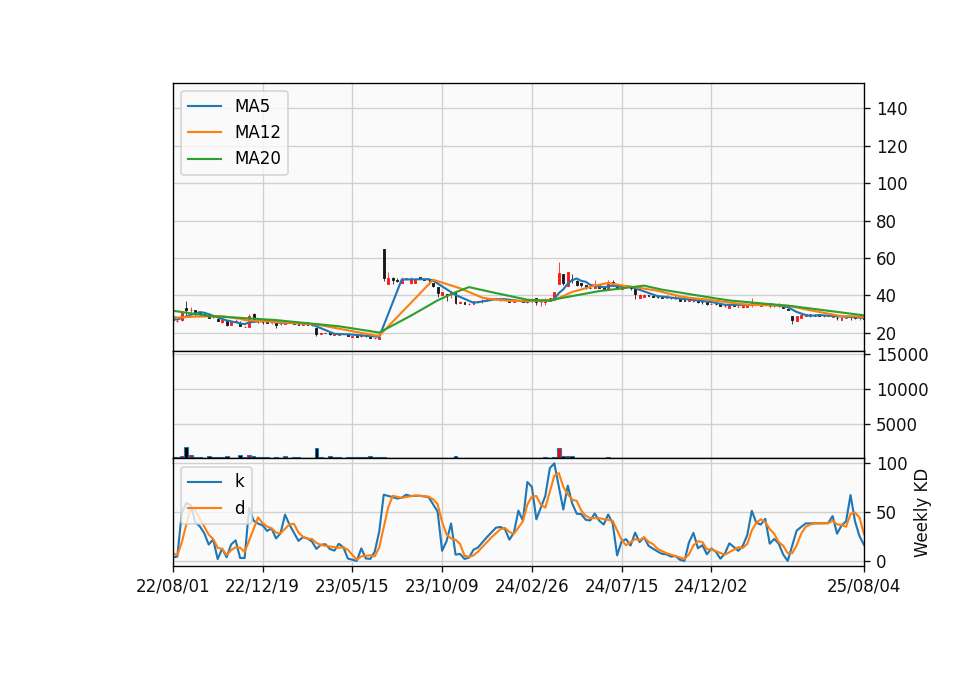Click the 25/08/04 date label
This screenshot has width=960, height=690.
pyautogui.click(x=864, y=586)
